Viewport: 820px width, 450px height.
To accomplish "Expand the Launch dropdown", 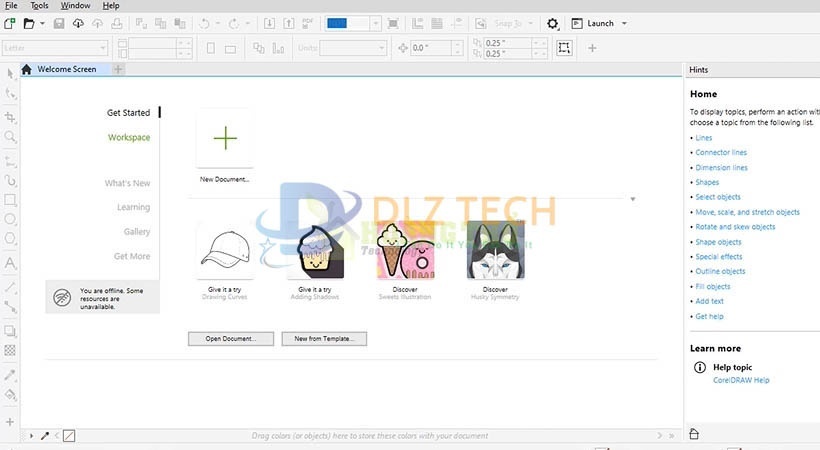I will pos(624,23).
